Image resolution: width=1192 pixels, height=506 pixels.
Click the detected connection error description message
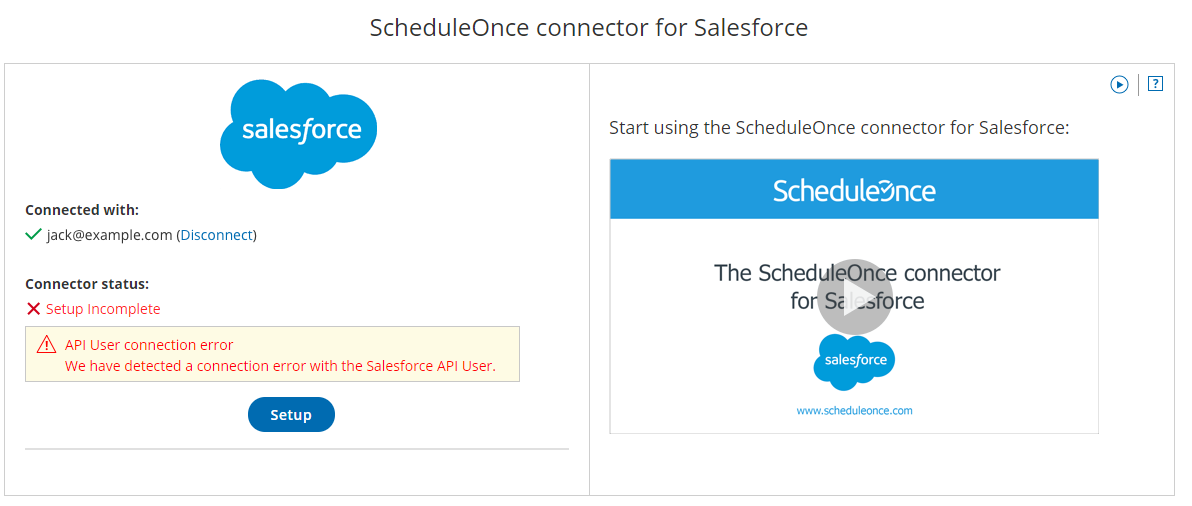coord(280,366)
